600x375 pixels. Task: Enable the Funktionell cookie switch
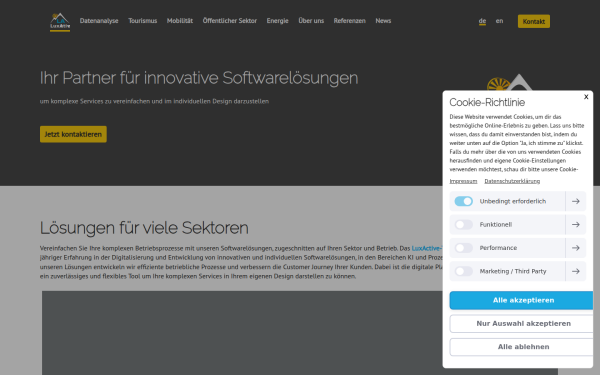point(464,225)
